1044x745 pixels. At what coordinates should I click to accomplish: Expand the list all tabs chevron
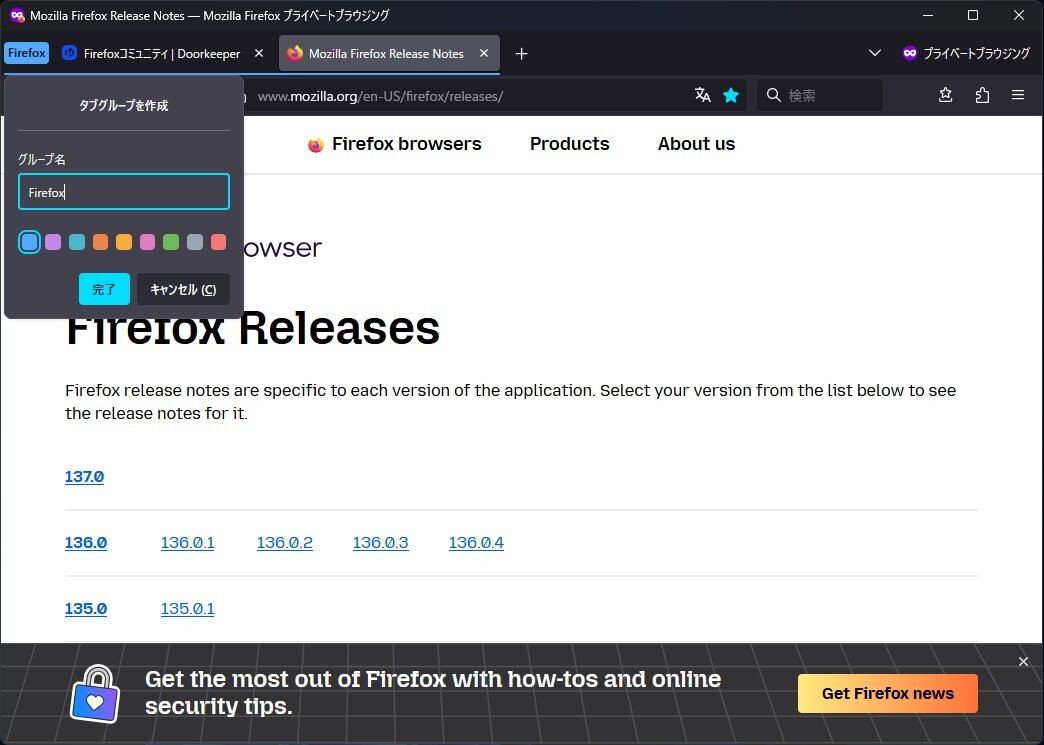pyautogui.click(x=875, y=53)
